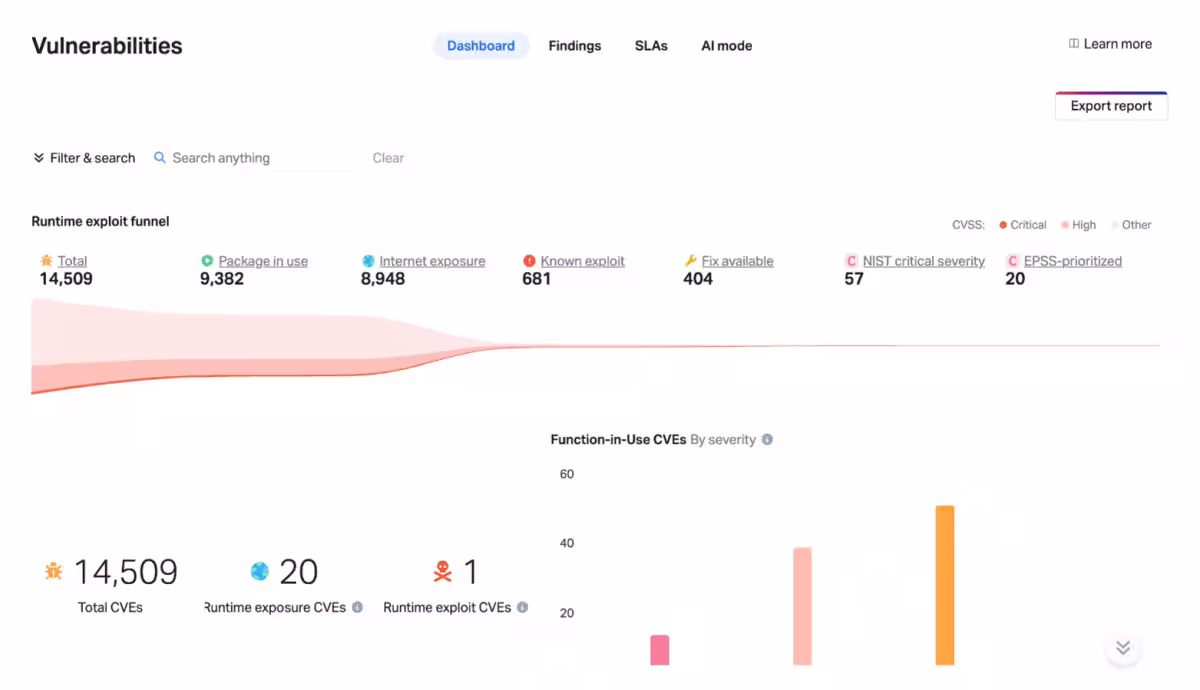1200x690 pixels.
Task: Toggle the High CVSS legend item
Action: tap(1079, 225)
